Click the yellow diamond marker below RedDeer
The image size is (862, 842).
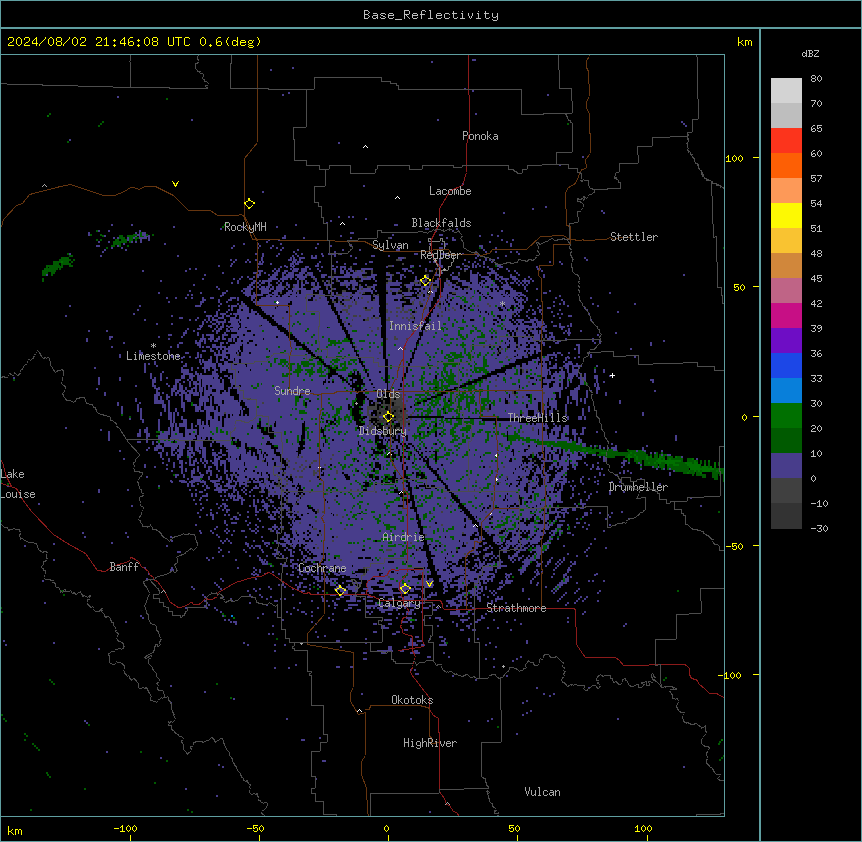(426, 281)
